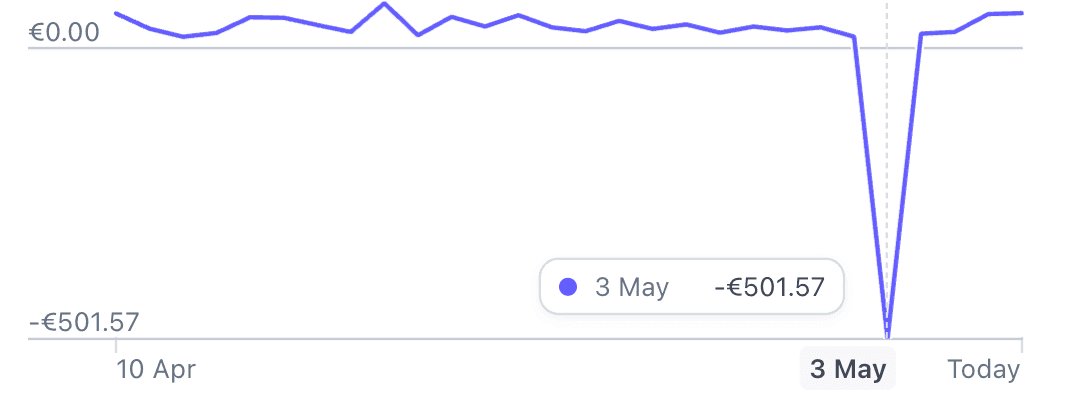This screenshot has width=1066, height=406.
Task: Select the highlighted 3 May x-axis label
Action: click(x=848, y=370)
